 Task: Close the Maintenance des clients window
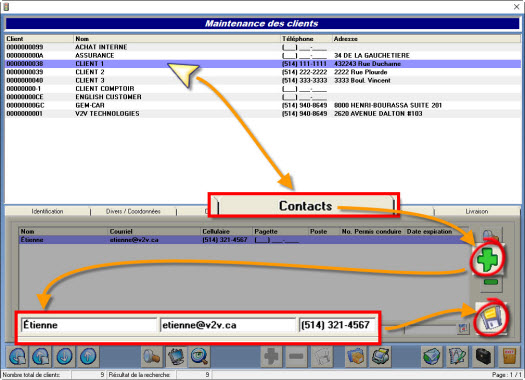[517, 6]
